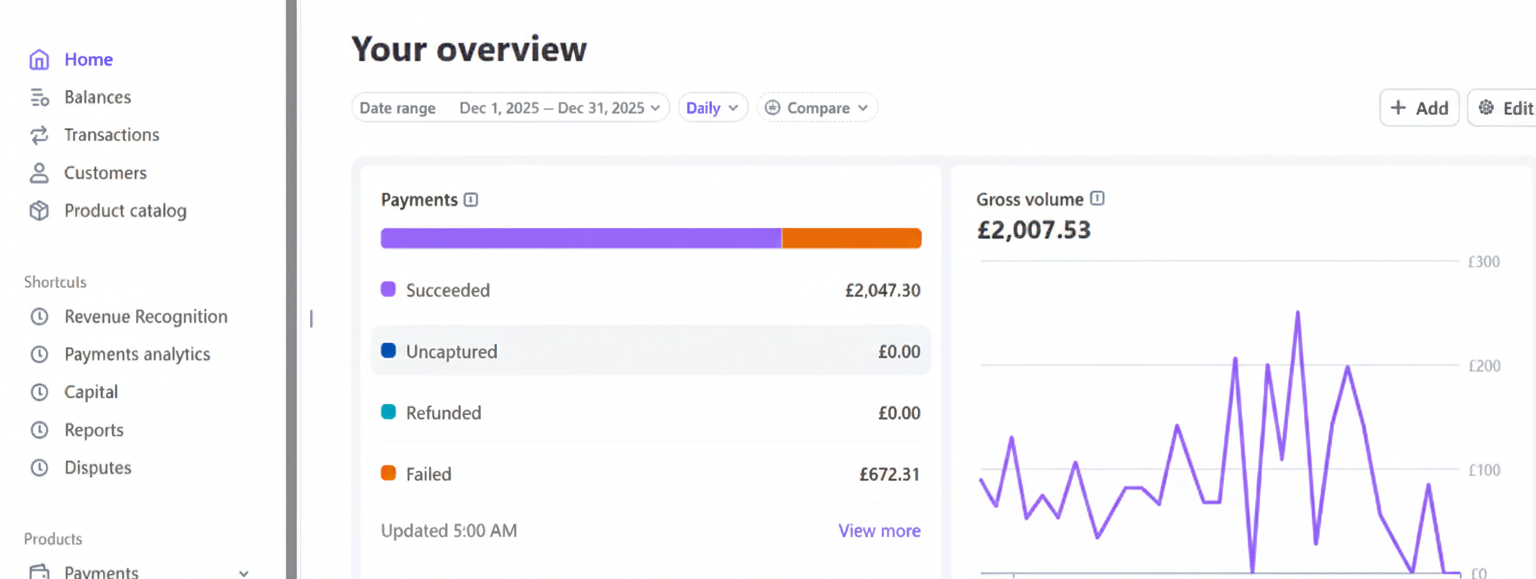This screenshot has width=1536, height=579.
Task: Click the Compare circle icon
Action: point(772,108)
